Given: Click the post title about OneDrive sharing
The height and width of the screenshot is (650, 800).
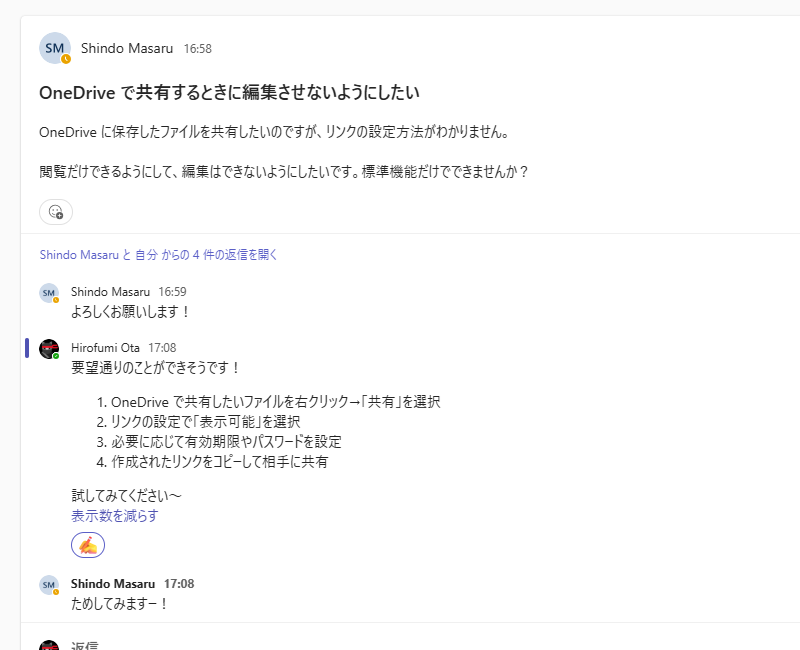Looking at the screenshot, I should point(228,93).
